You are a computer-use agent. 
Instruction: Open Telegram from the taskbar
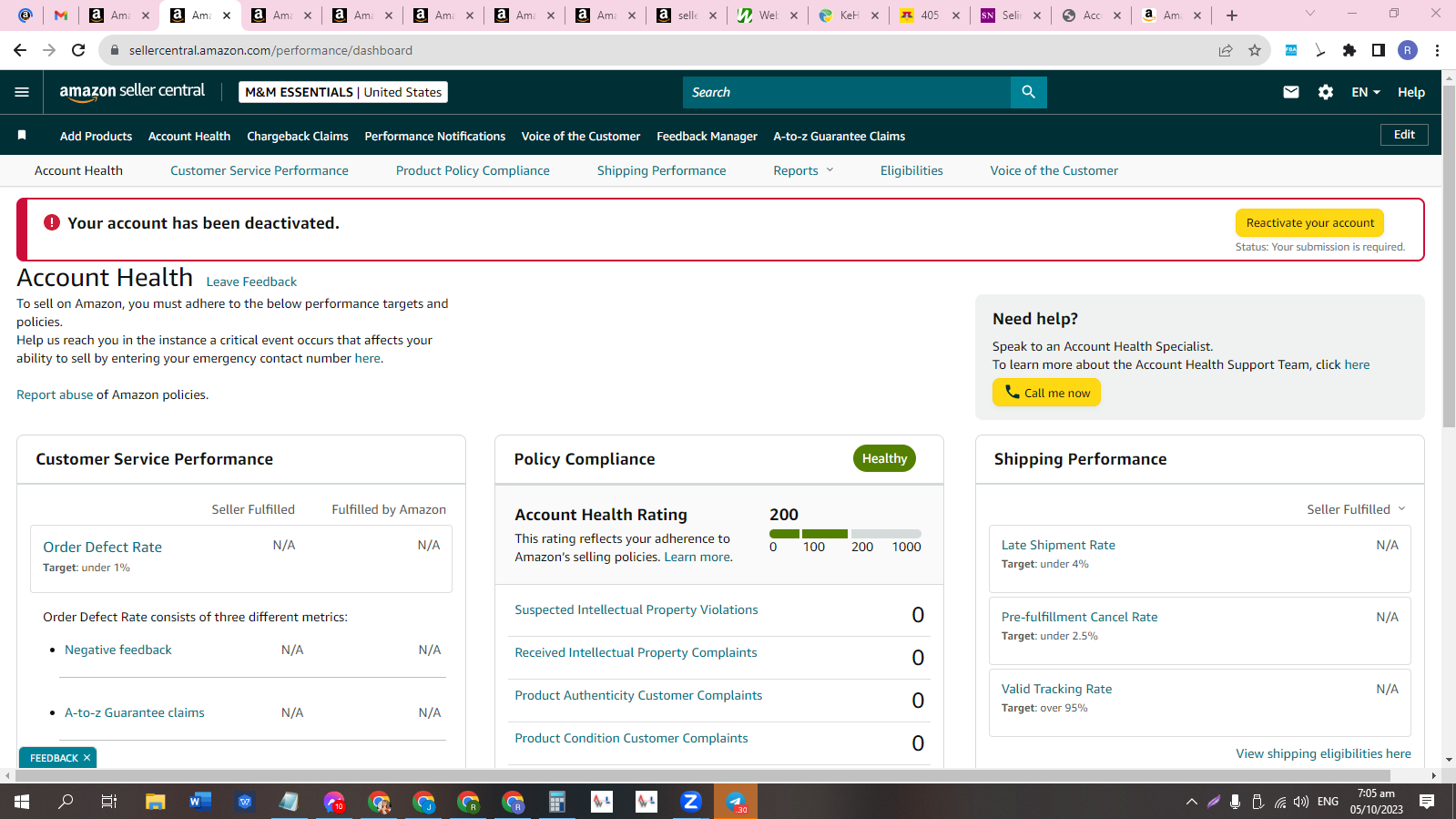tap(736, 802)
